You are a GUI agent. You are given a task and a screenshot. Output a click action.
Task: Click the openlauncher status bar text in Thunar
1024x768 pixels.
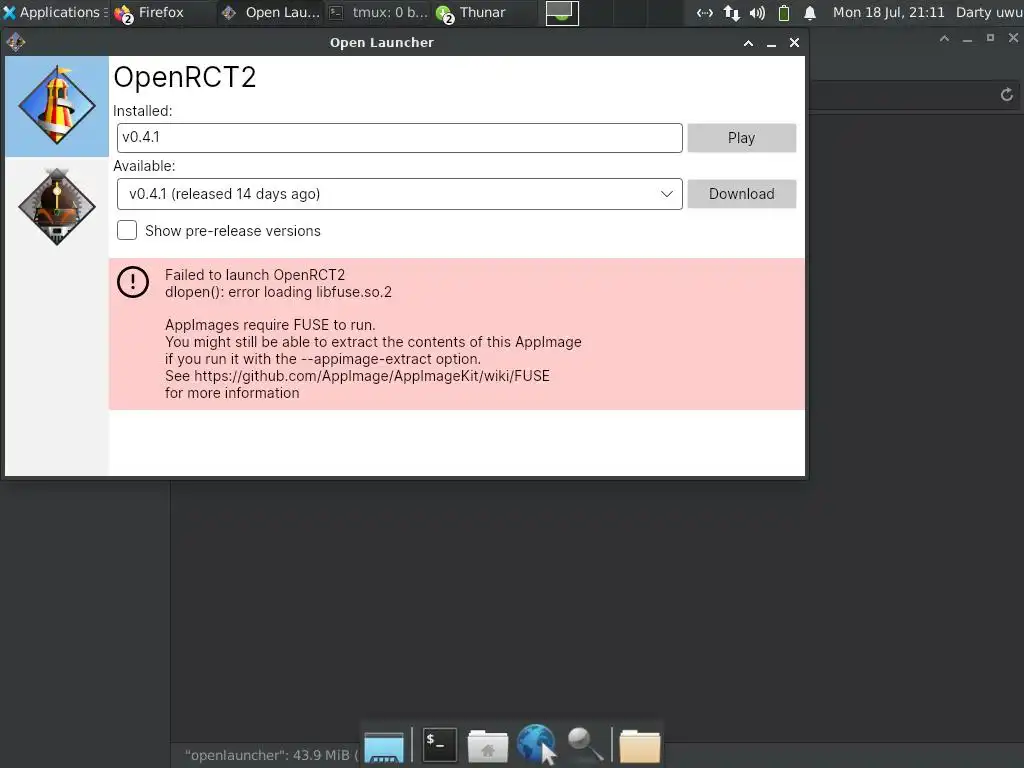(271, 756)
